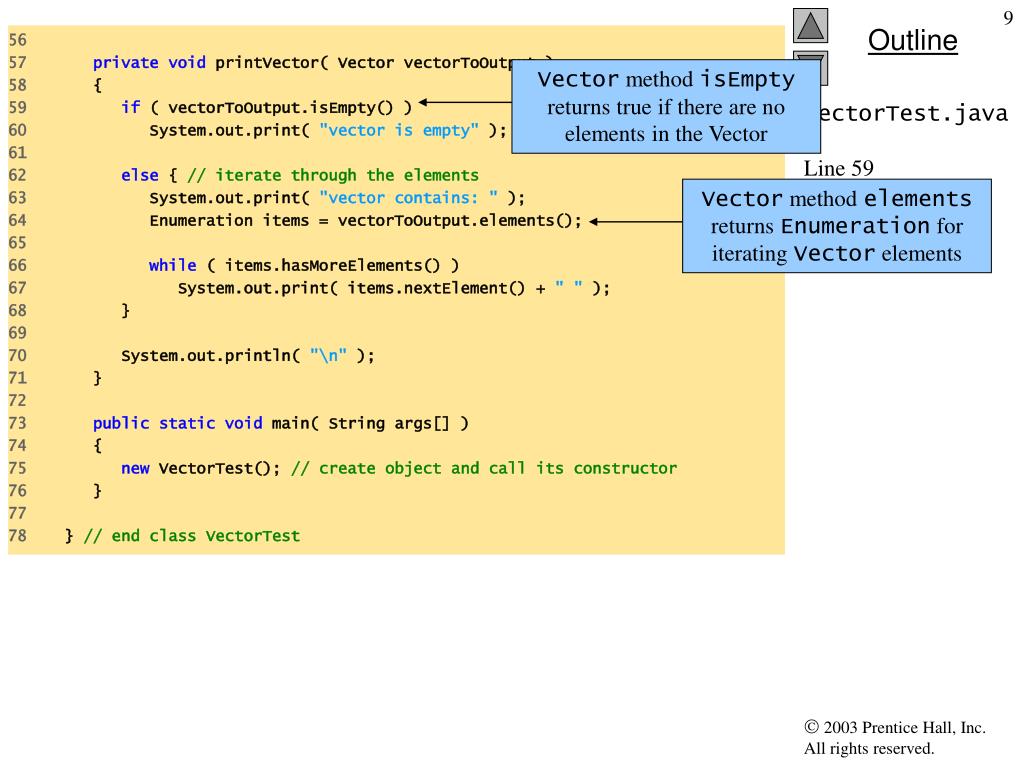This screenshot has height=768, width=1024.
Task: Click line number 59
Action: click(x=18, y=108)
